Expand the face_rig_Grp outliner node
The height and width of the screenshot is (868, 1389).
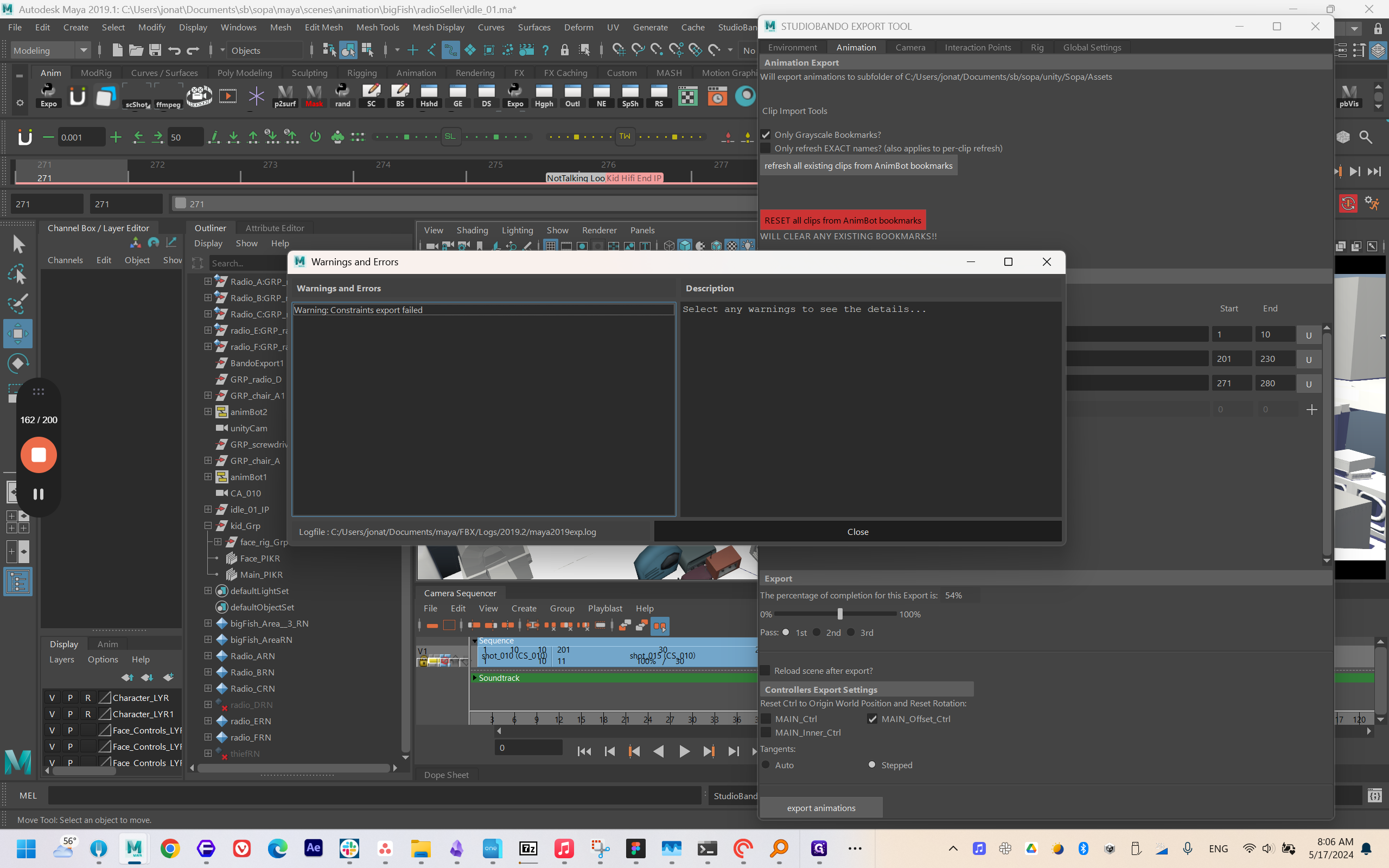coord(218,542)
